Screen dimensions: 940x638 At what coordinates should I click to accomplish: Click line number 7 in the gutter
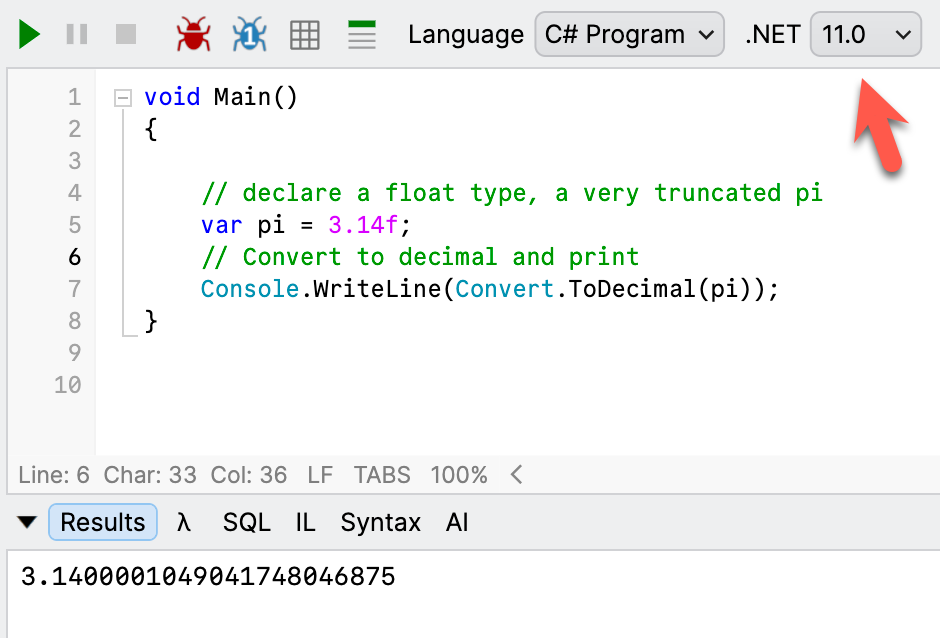tap(74, 289)
